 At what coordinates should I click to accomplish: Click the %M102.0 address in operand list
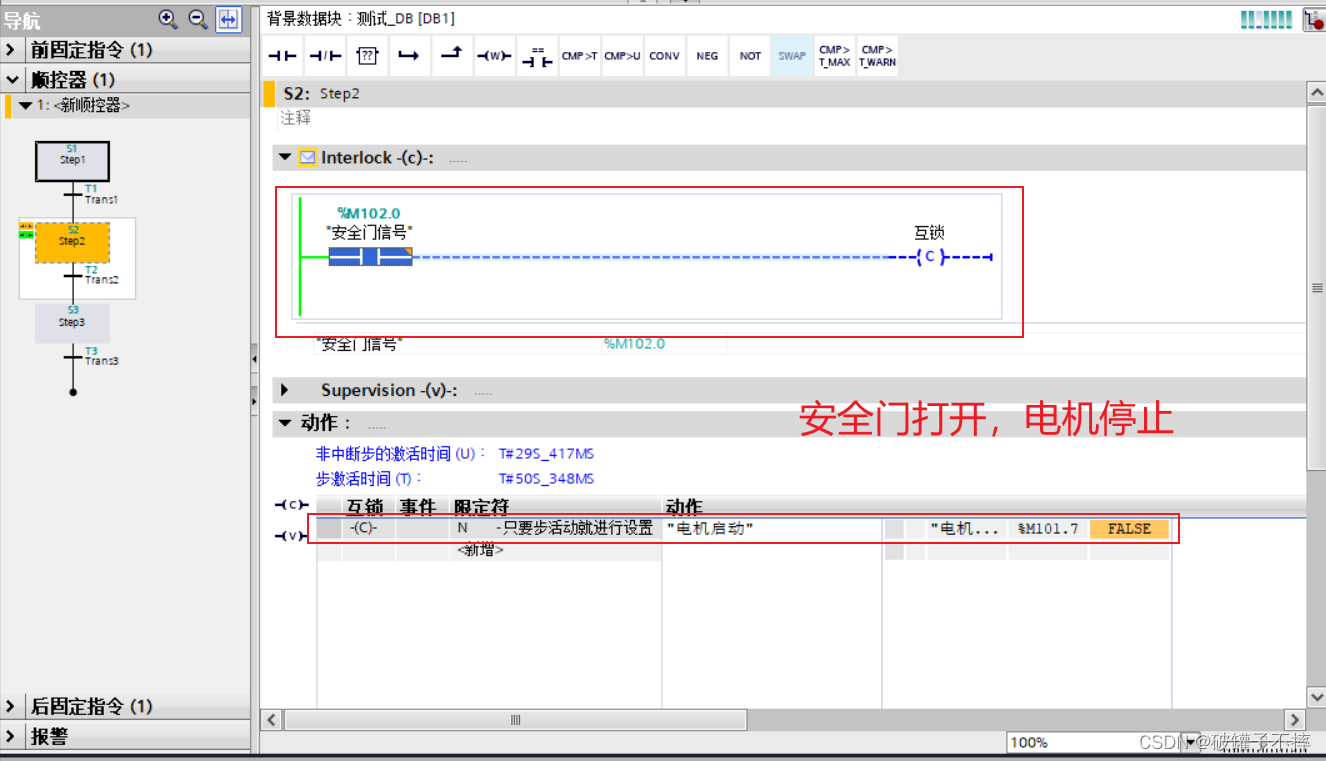pos(634,344)
